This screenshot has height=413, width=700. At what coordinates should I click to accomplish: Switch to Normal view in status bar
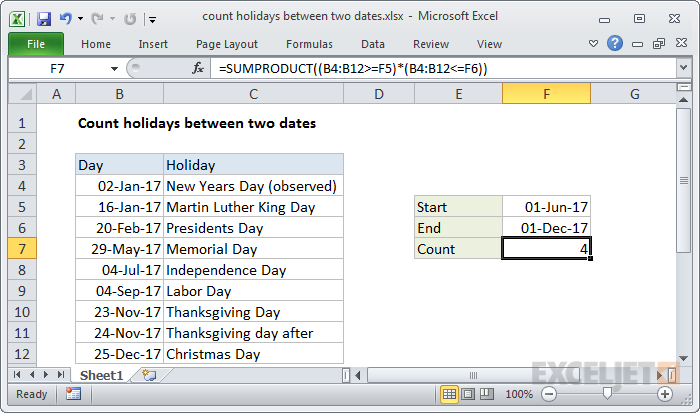(x=450, y=395)
